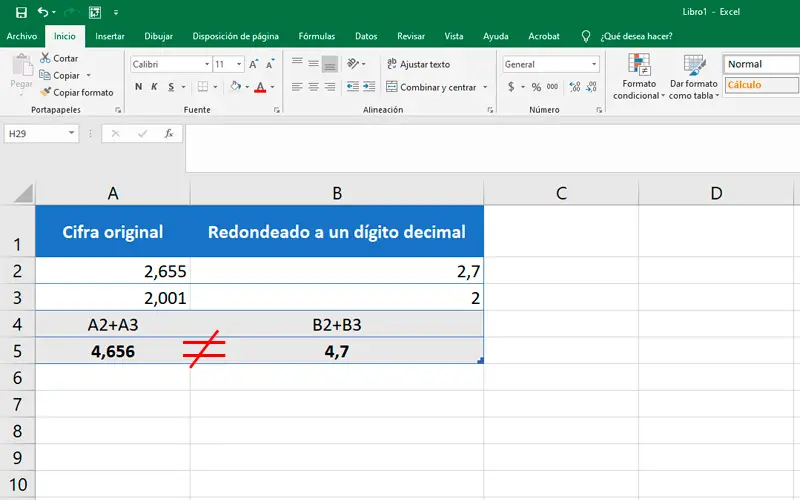Click the middle align icon
Viewport: 800px width, 500px height.
coord(313,64)
